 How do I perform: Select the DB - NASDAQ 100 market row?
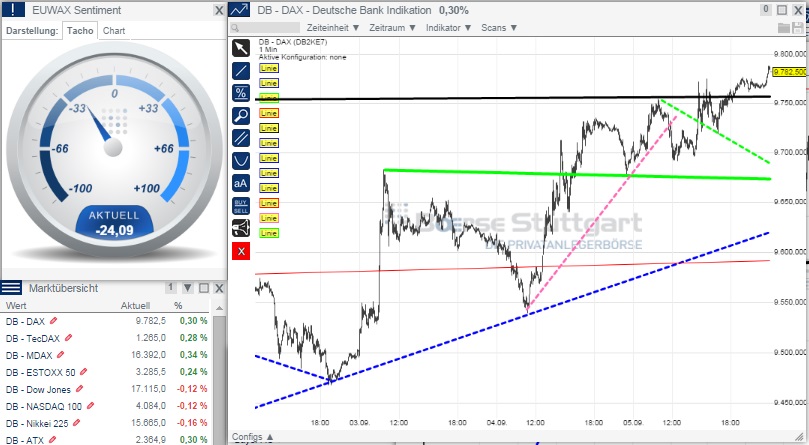click(106, 406)
